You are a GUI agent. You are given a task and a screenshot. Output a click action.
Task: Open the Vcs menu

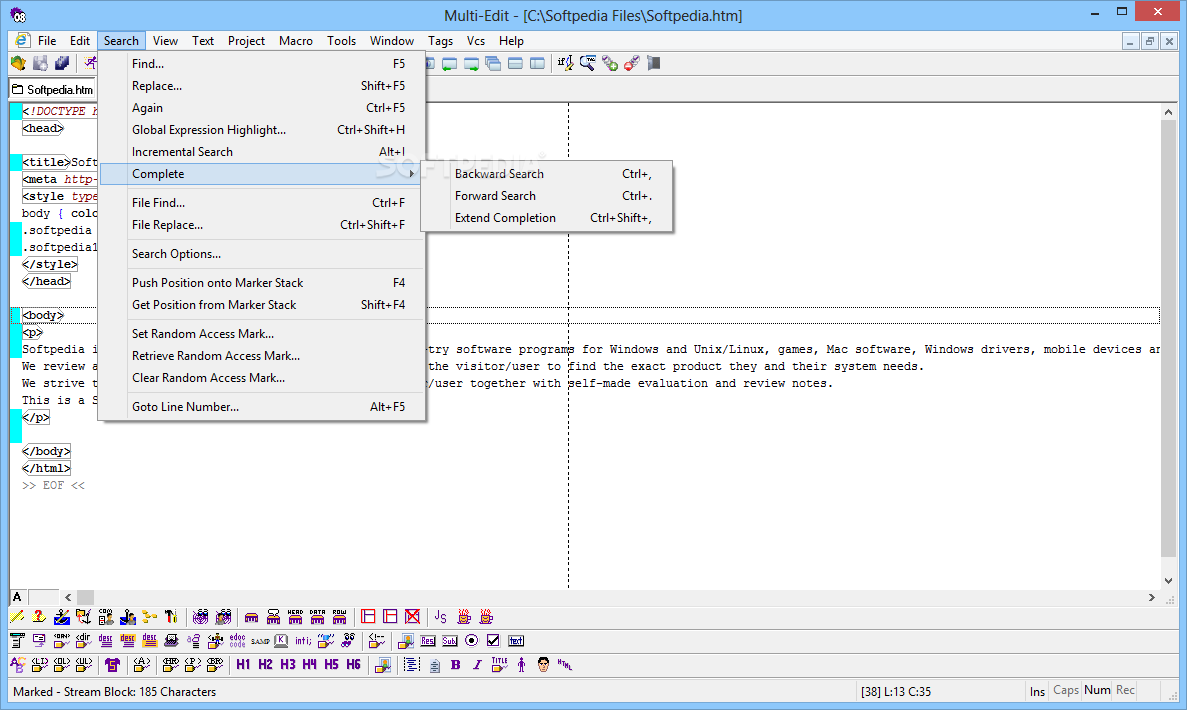(475, 41)
